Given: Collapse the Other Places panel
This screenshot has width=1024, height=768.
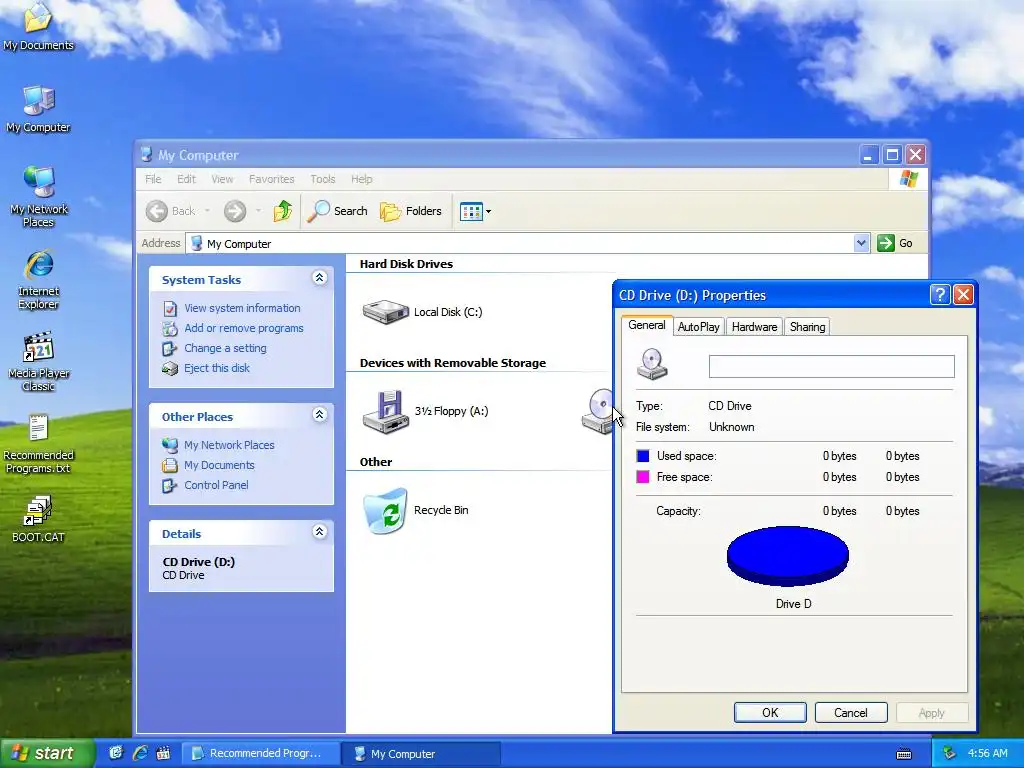Looking at the screenshot, I should (319, 415).
